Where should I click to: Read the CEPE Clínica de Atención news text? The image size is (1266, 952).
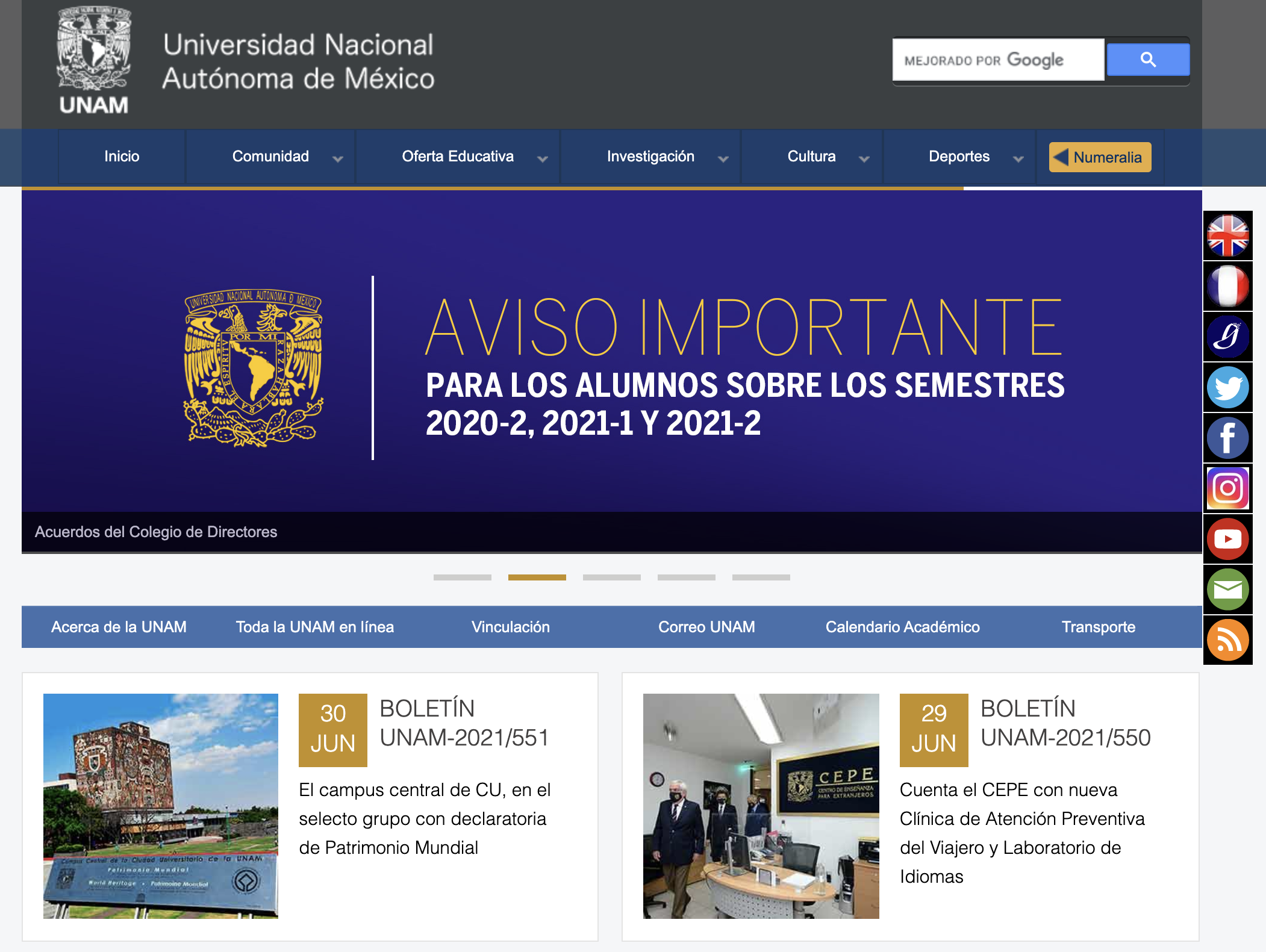[1022, 833]
